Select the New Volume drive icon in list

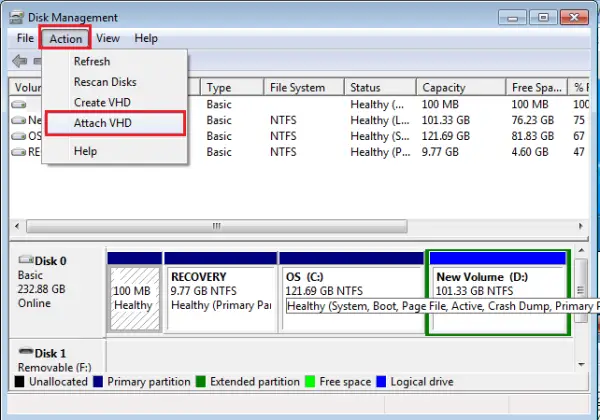click(18, 120)
